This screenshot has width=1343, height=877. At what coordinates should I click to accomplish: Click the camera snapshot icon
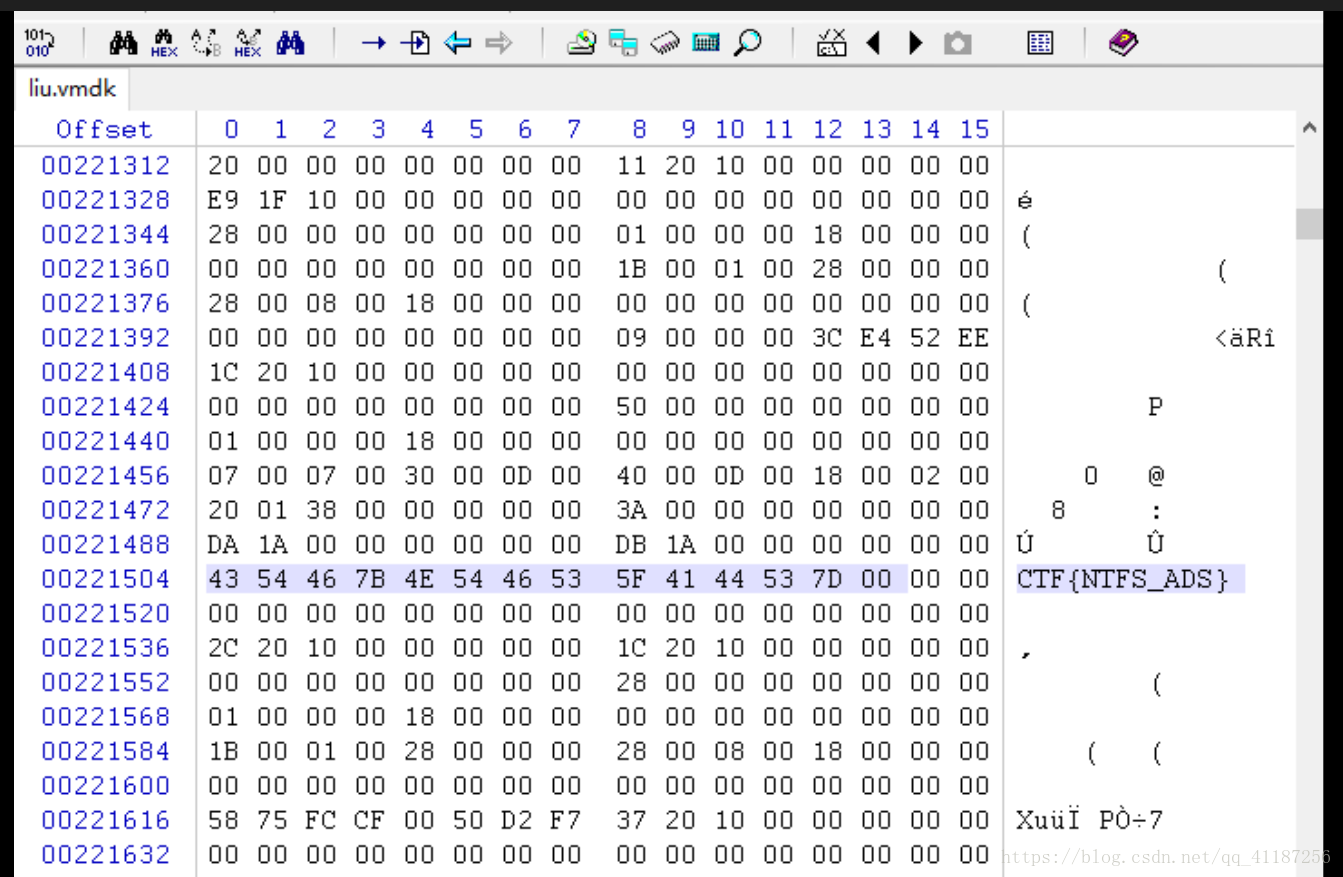(x=957, y=43)
